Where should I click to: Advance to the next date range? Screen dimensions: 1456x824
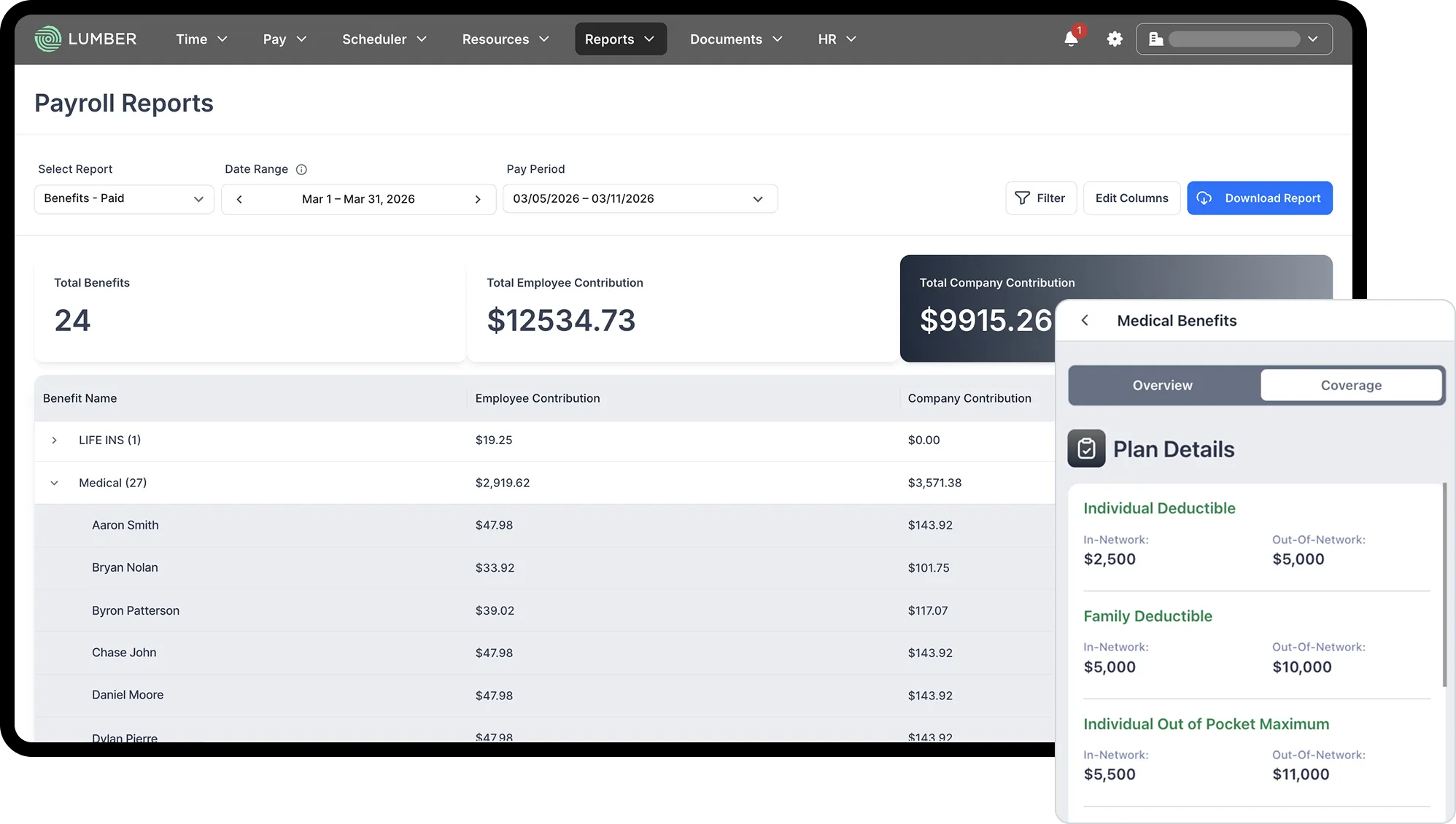tap(478, 199)
